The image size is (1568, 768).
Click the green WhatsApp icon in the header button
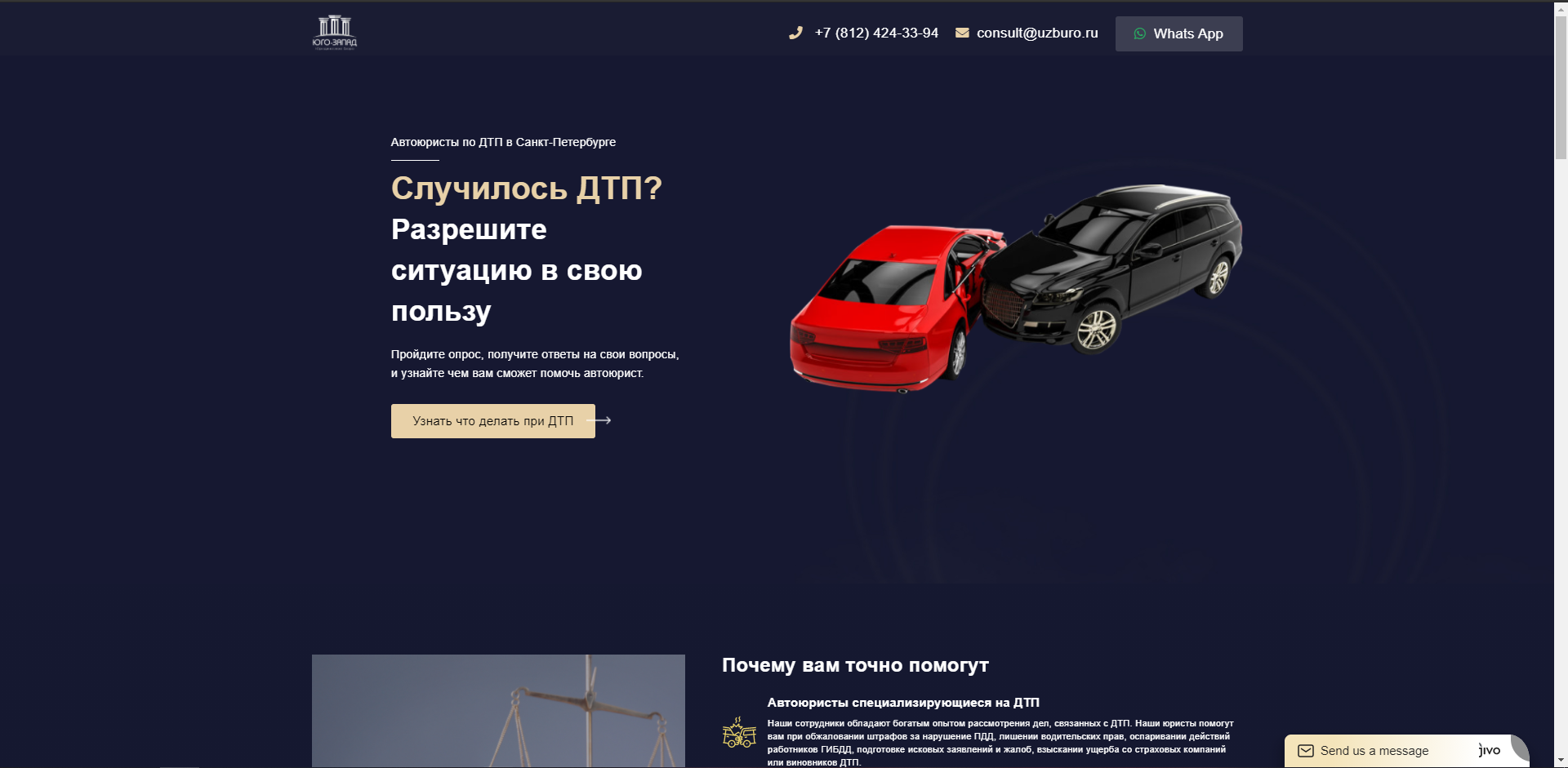coord(1141,33)
